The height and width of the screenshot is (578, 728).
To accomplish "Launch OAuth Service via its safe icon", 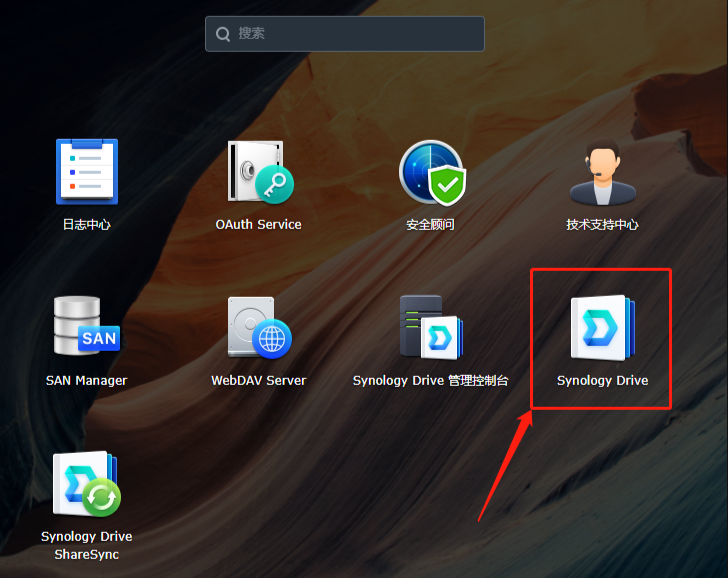I will click(x=258, y=171).
